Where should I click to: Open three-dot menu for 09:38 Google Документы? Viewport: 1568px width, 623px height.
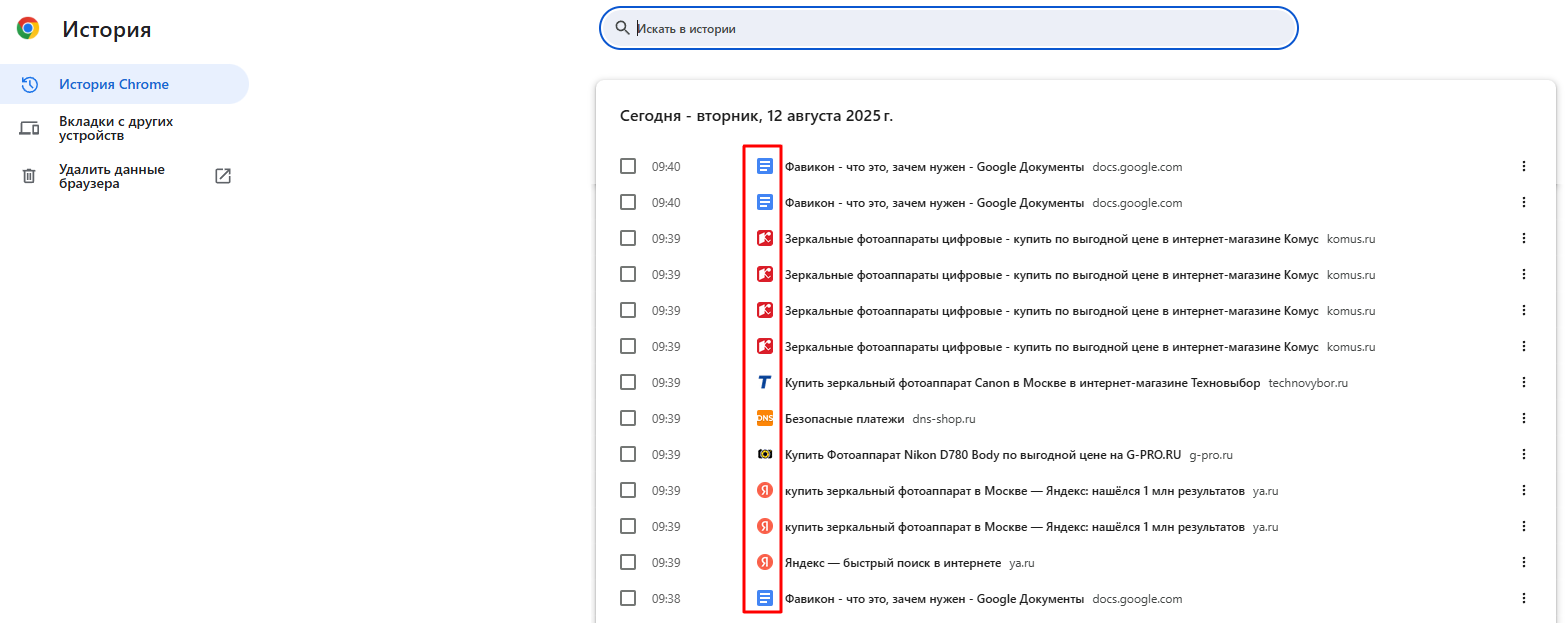pos(1524,598)
